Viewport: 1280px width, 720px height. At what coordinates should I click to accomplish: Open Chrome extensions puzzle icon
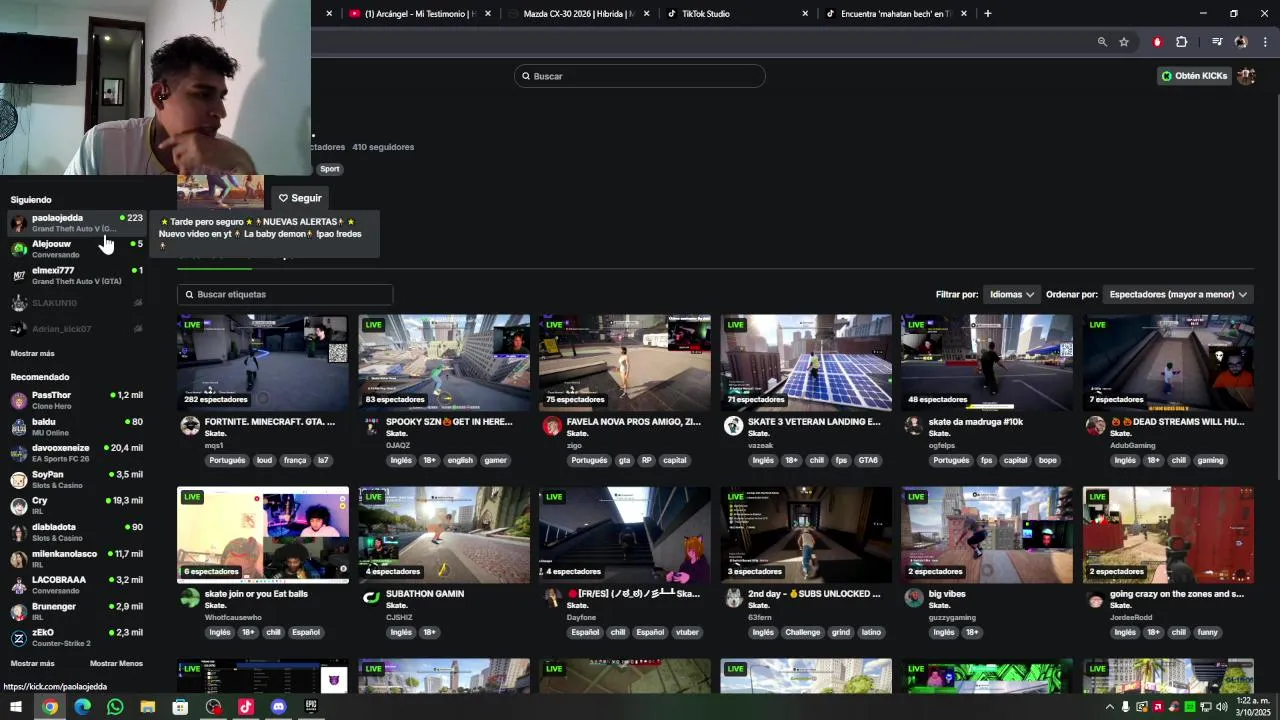pos(1181,42)
